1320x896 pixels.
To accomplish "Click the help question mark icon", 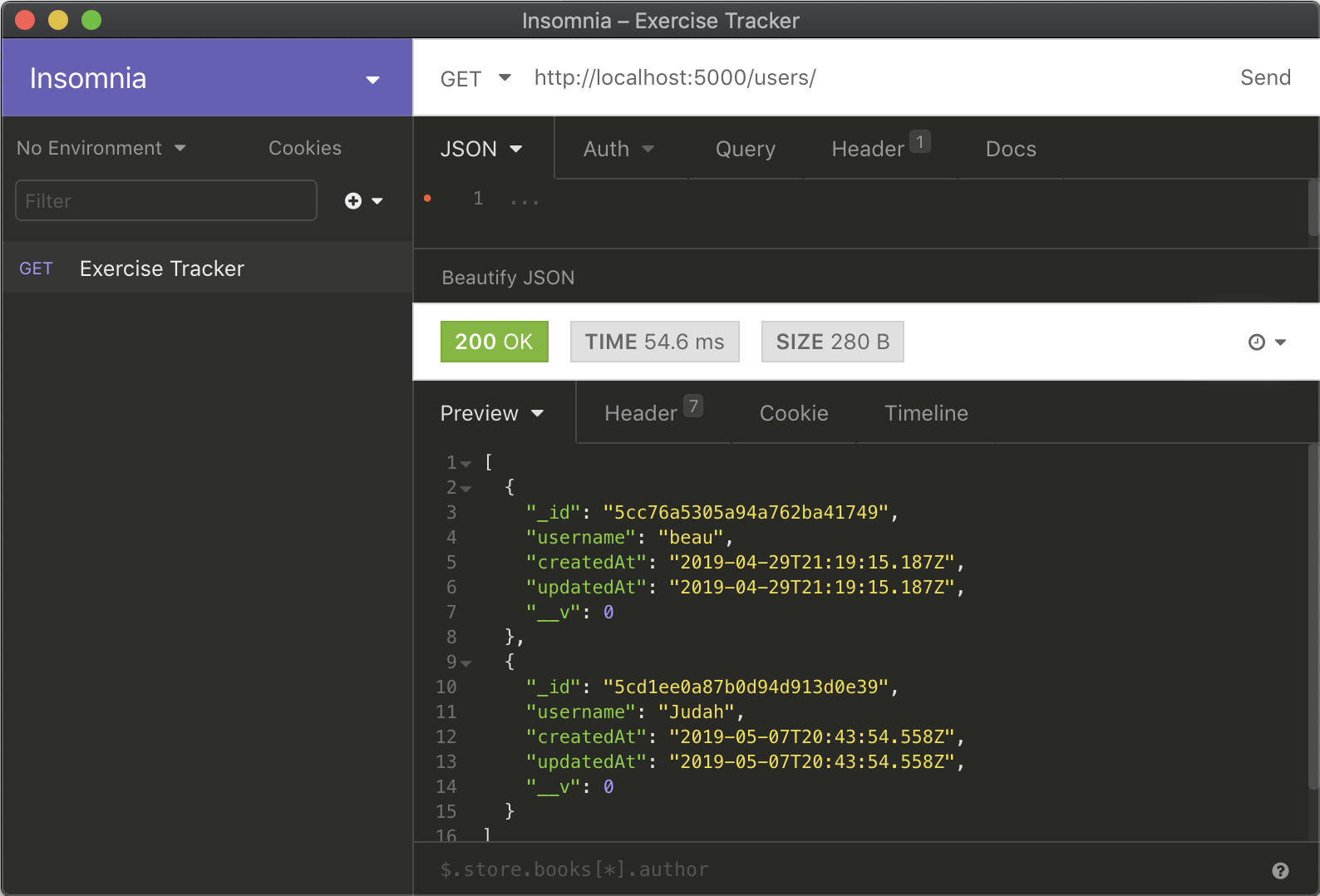I will coord(1280,870).
